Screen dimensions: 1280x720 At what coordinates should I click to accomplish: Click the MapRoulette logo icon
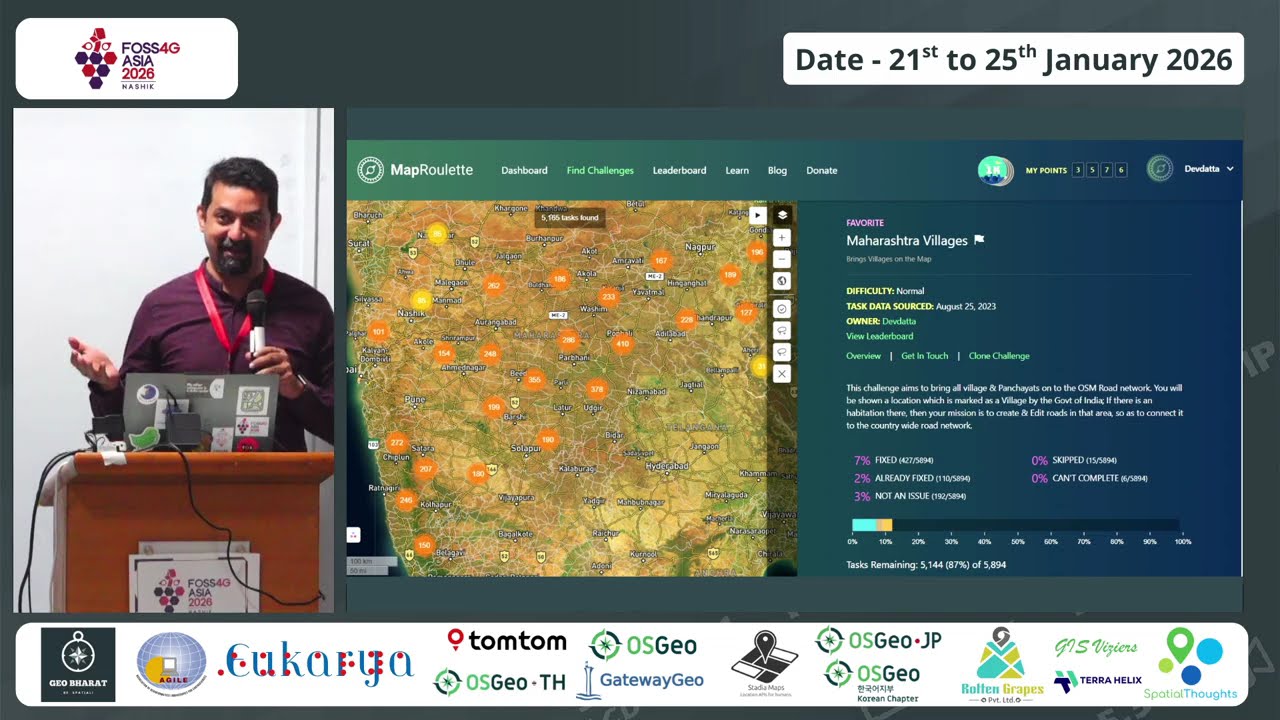pyautogui.click(x=370, y=170)
